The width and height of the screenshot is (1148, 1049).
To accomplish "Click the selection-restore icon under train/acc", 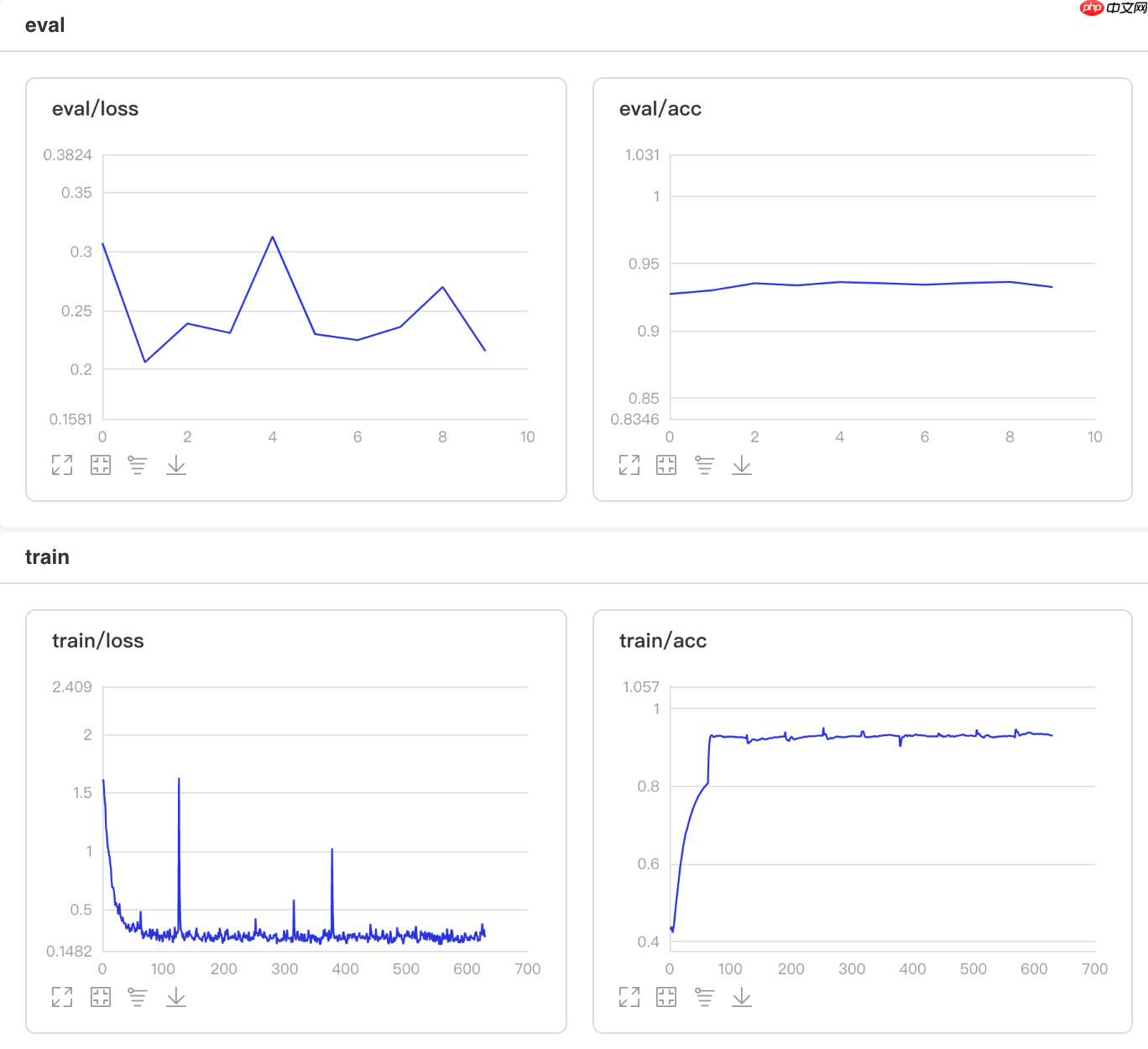I will pos(666,997).
